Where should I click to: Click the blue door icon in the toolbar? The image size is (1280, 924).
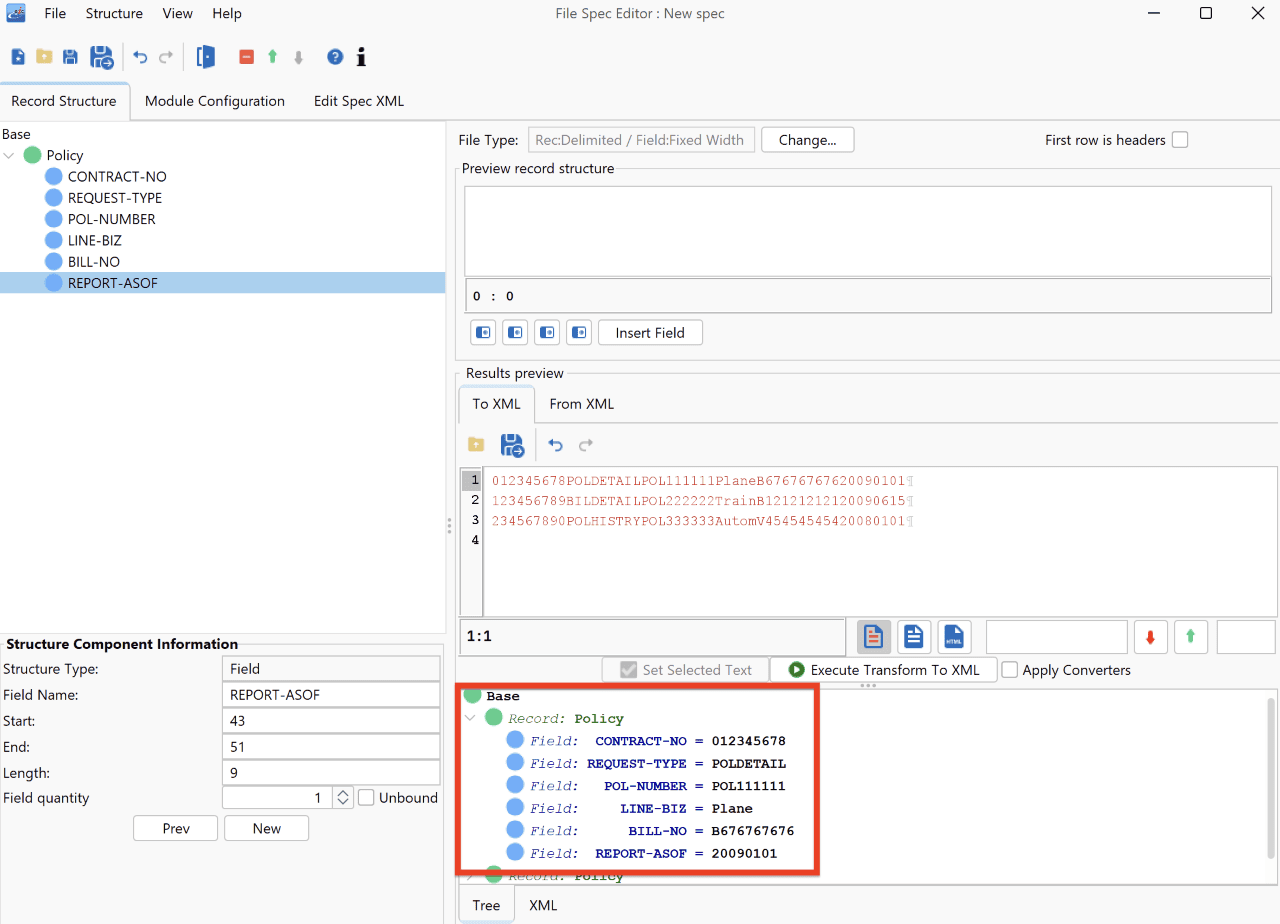coord(206,57)
